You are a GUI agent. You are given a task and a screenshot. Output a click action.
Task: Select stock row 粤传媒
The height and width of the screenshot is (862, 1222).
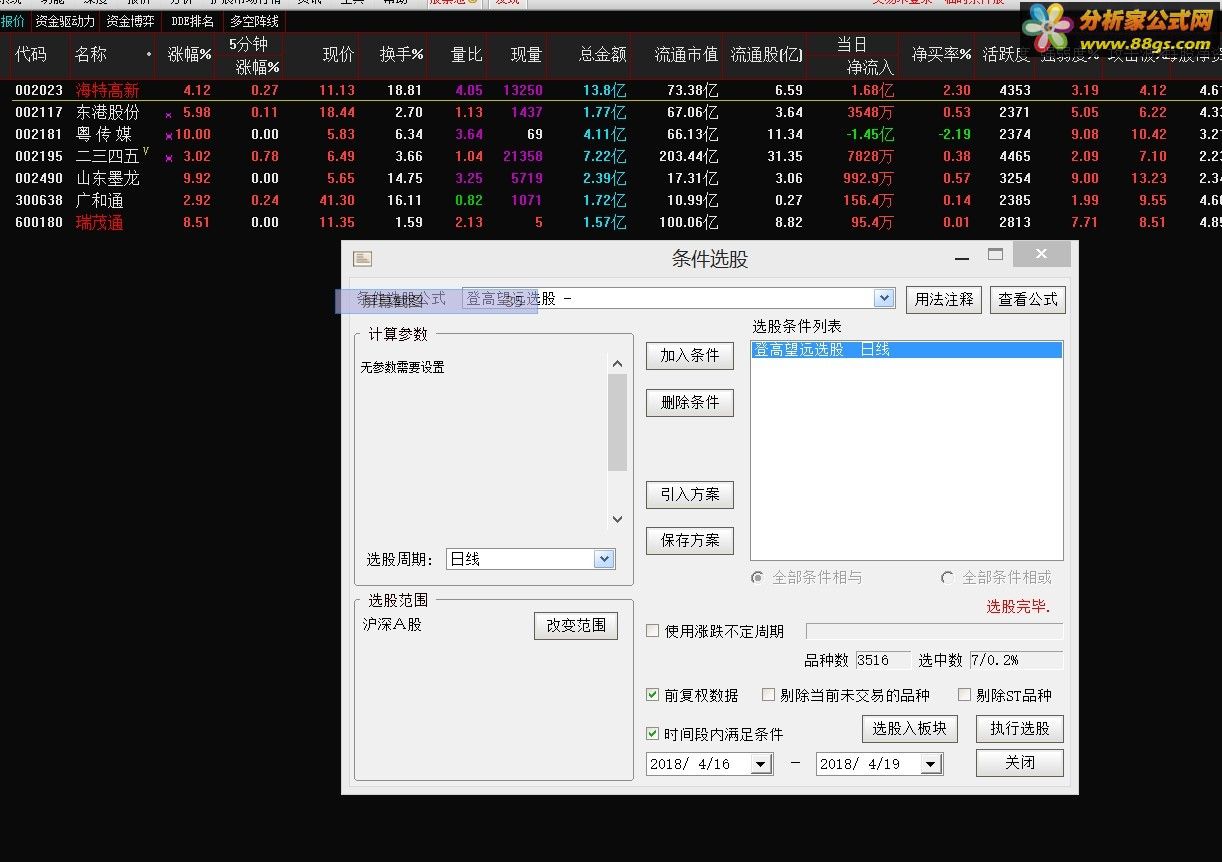click(x=611, y=134)
